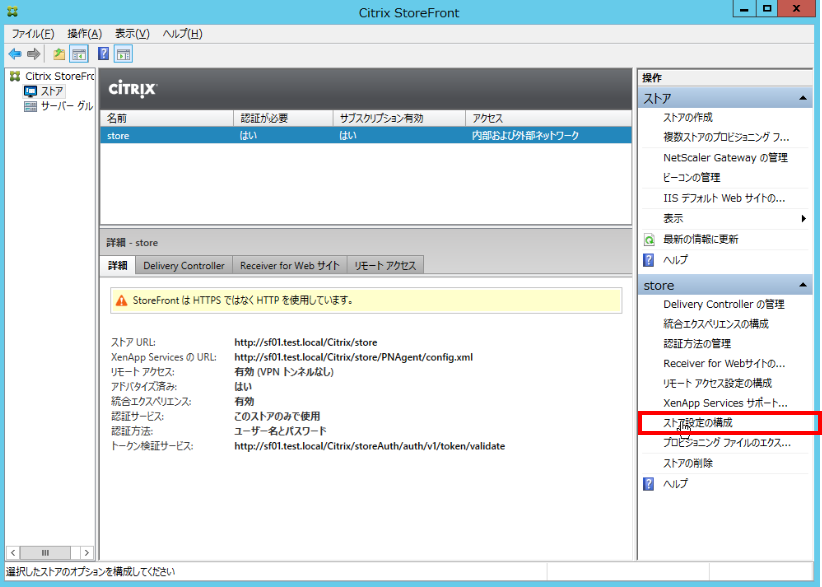This screenshot has height=587, width=822.
Task: Switch to the リモート アクセス tab
Action: tap(385, 266)
